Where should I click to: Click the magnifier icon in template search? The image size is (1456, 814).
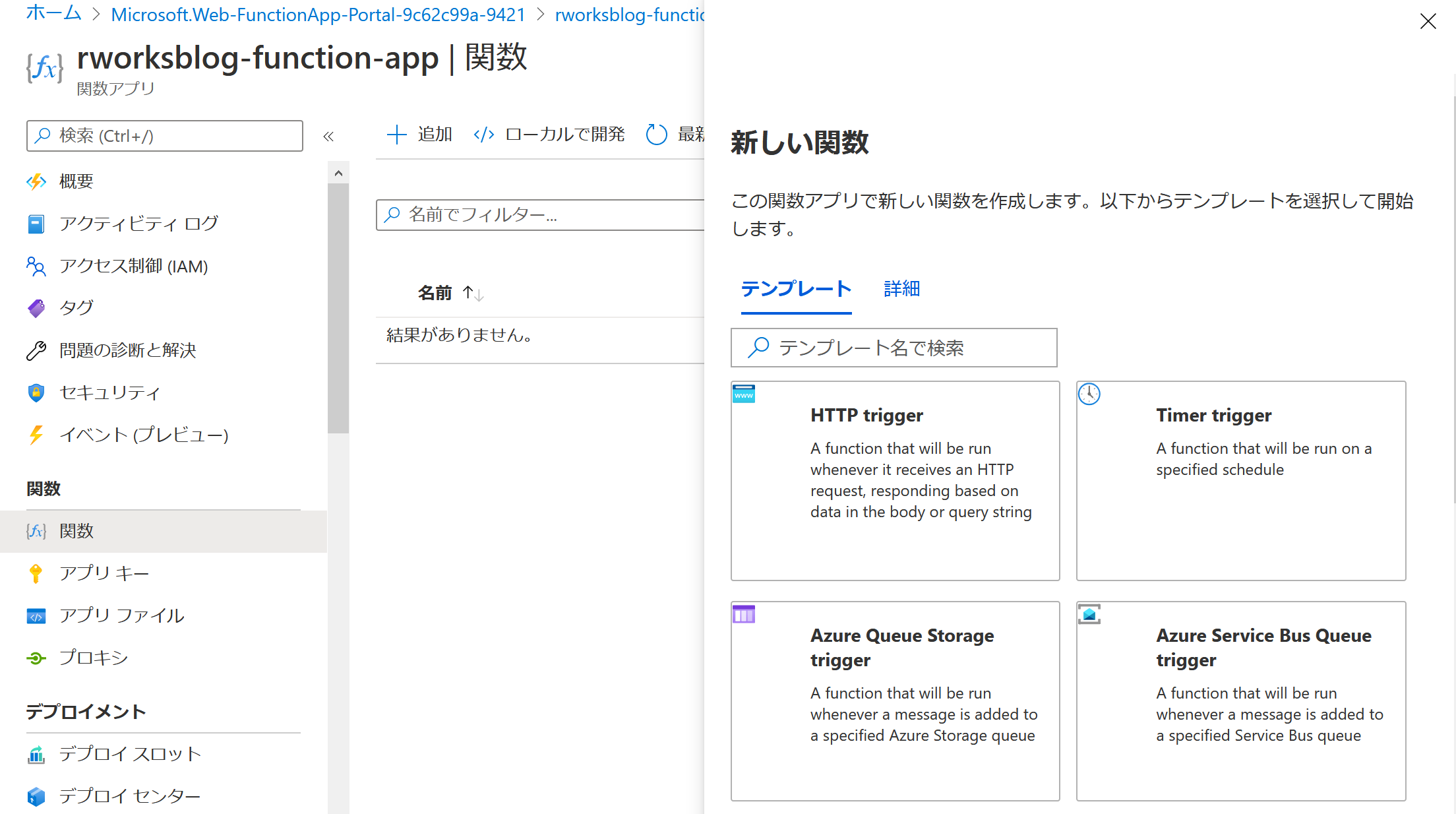[x=758, y=348]
